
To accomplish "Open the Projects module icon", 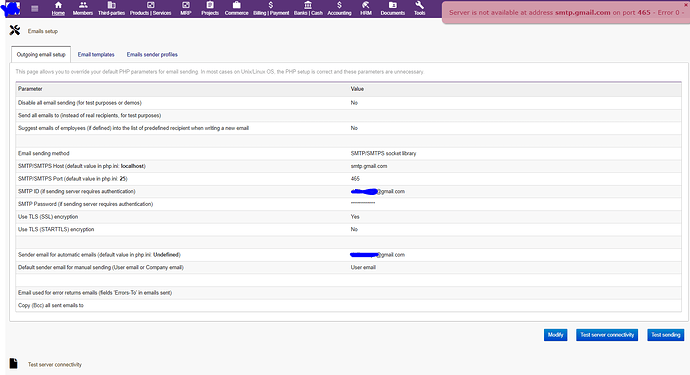I will pos(210,5).
